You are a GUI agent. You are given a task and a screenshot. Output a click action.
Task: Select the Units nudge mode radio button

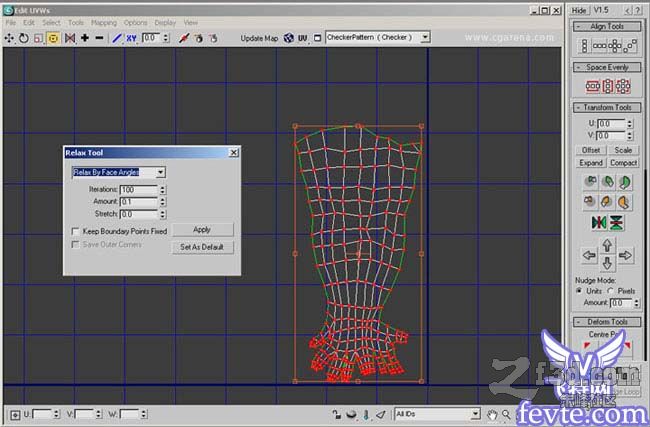coord(579,291)
